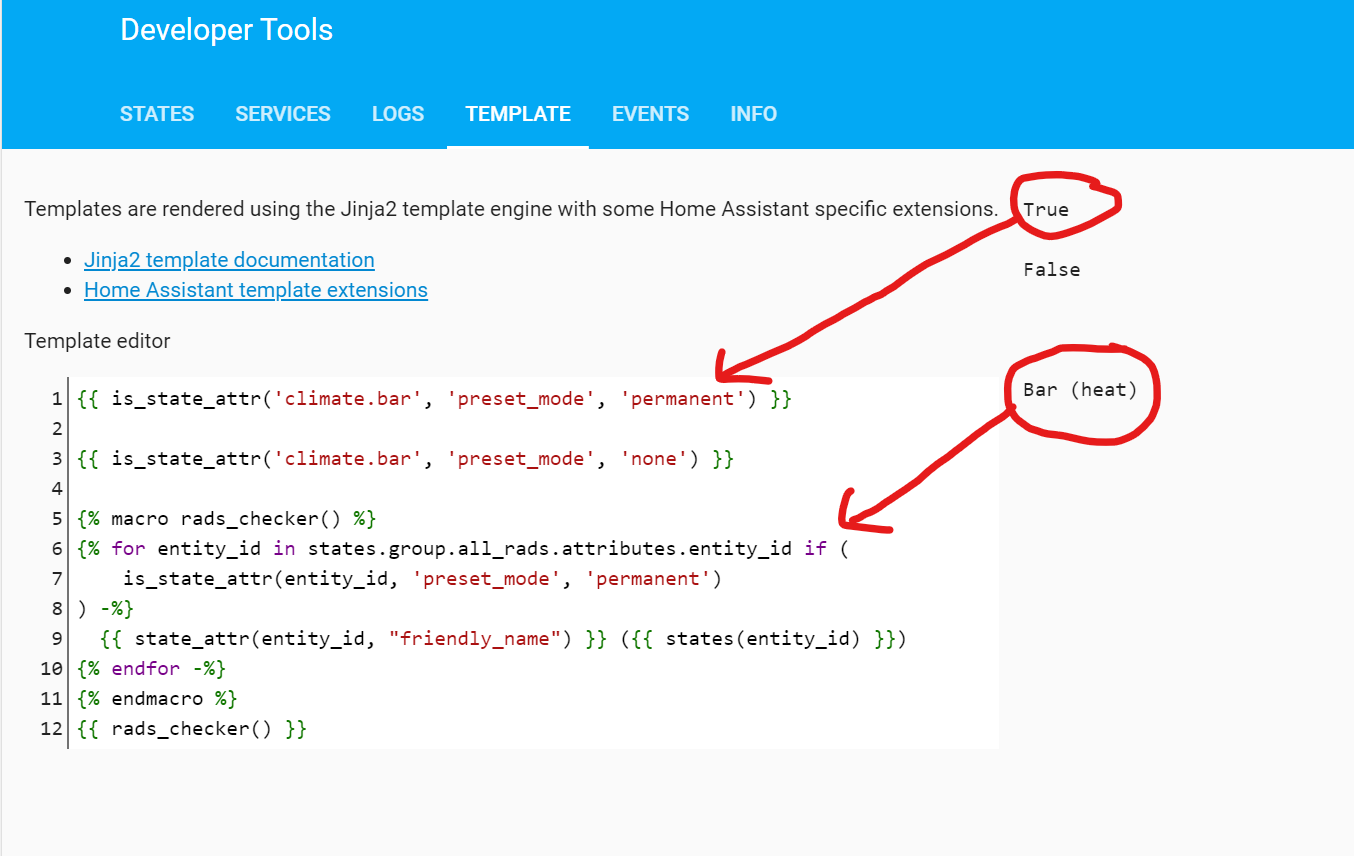1354x856 pixels.
Task: Open the Jinja2 template documentation link
Action: pos(229,260)
